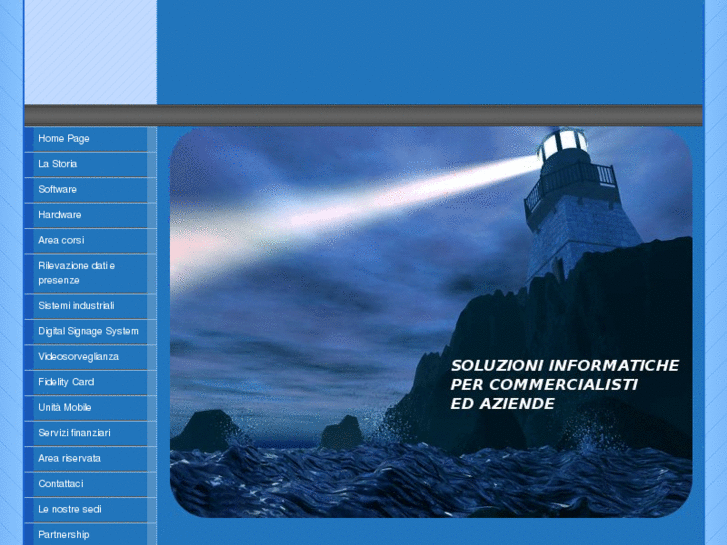The image size is (727, 545).
Task: Click Partnership menu entry
Action: pos(90,534)
